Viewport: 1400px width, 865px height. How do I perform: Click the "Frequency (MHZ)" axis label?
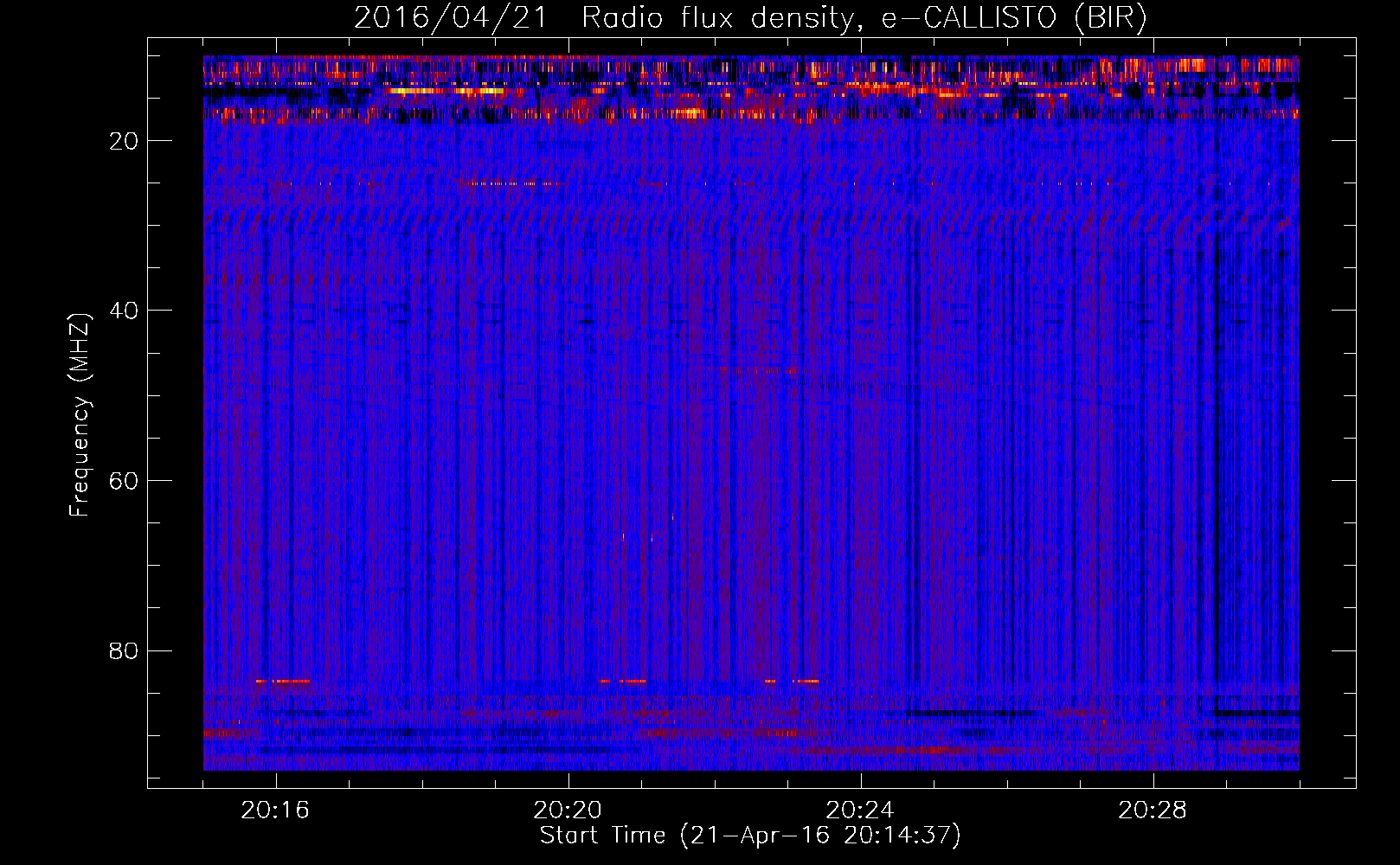coord(80,415)
